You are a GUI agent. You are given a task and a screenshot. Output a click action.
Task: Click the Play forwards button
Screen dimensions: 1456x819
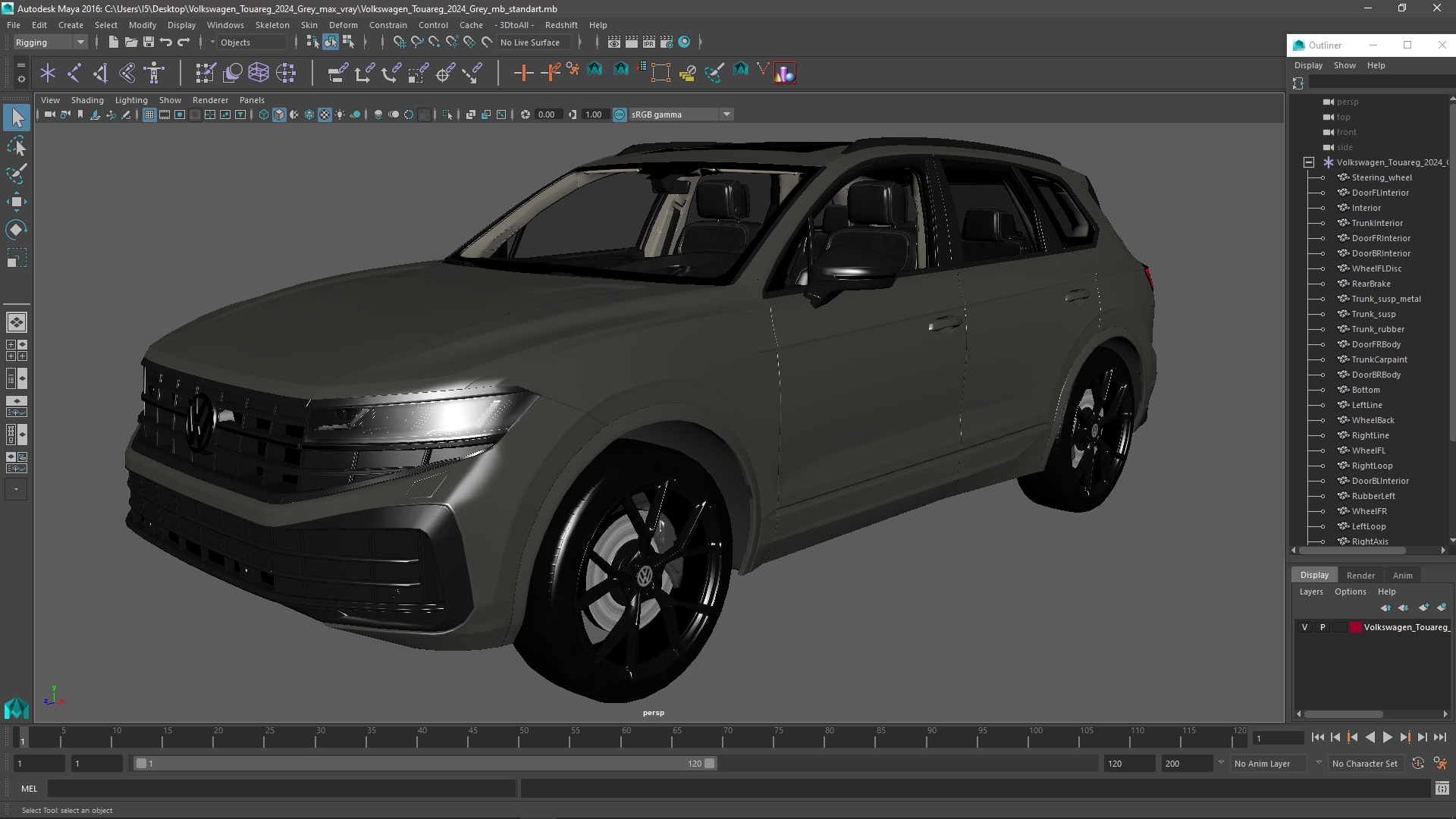pyautogui.click(x=1387, y=737)
